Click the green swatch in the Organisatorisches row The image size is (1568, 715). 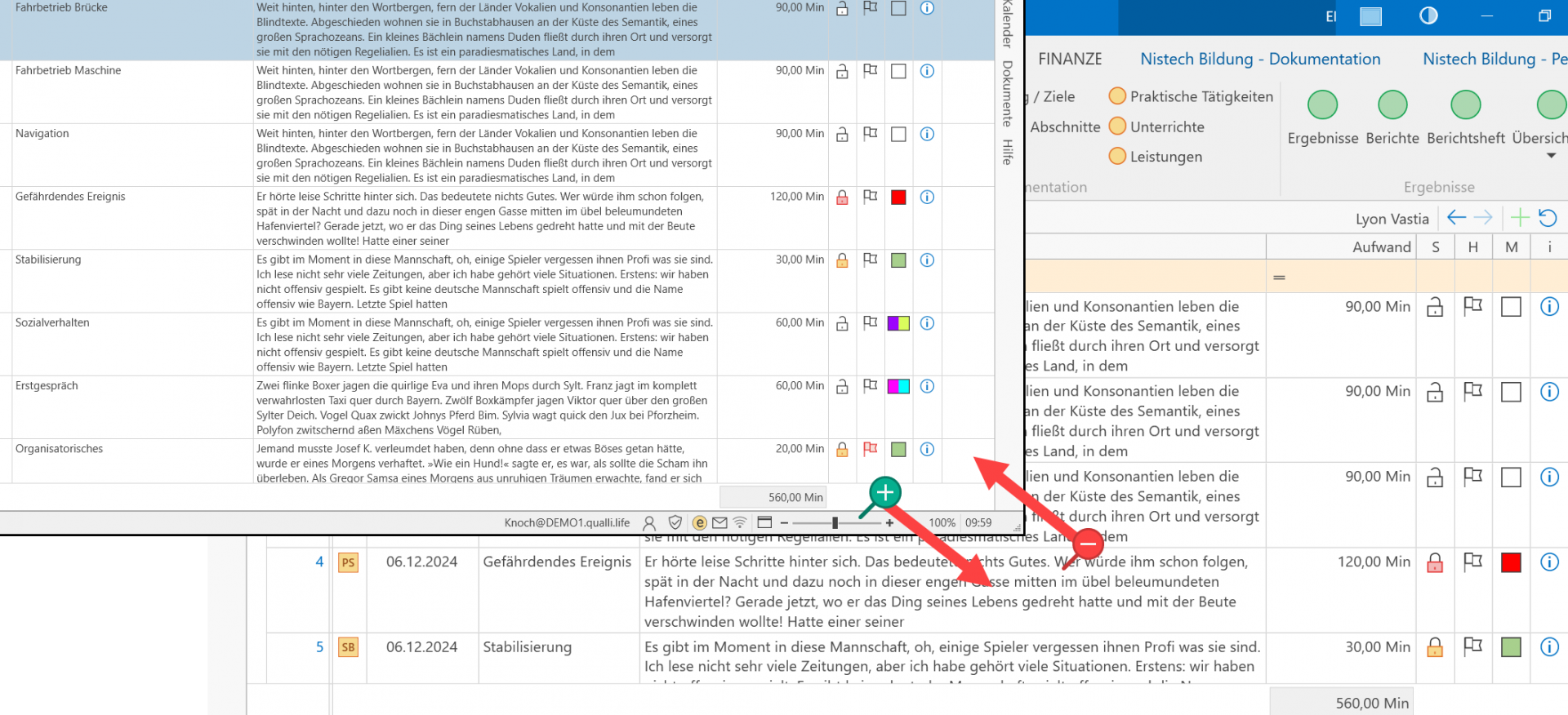(x=898, y=449)
